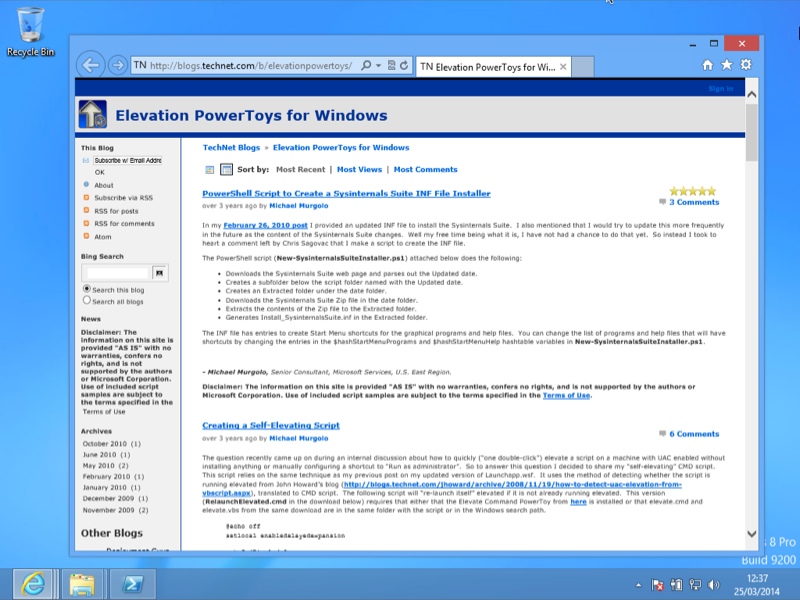Click the Subscribe w/ Email Address field

(128, 160)
